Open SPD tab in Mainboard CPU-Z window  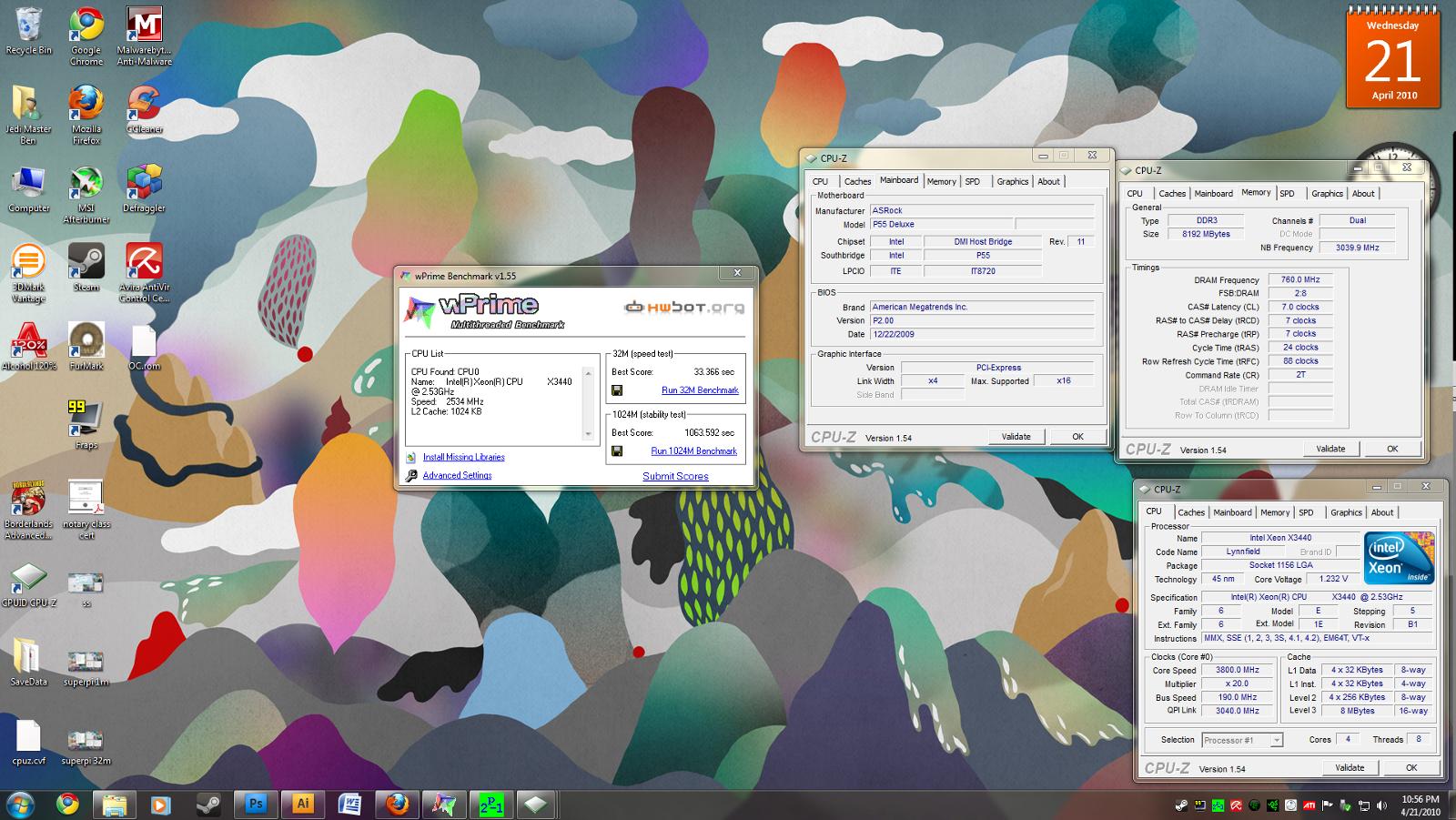pos(973,181)
